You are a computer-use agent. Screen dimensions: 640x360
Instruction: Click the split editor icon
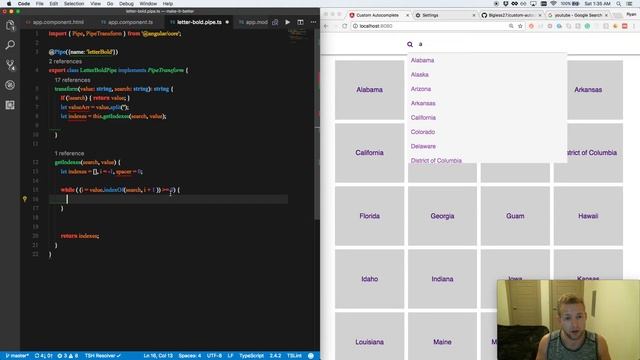pyautogui.click(x=300, y=22)
